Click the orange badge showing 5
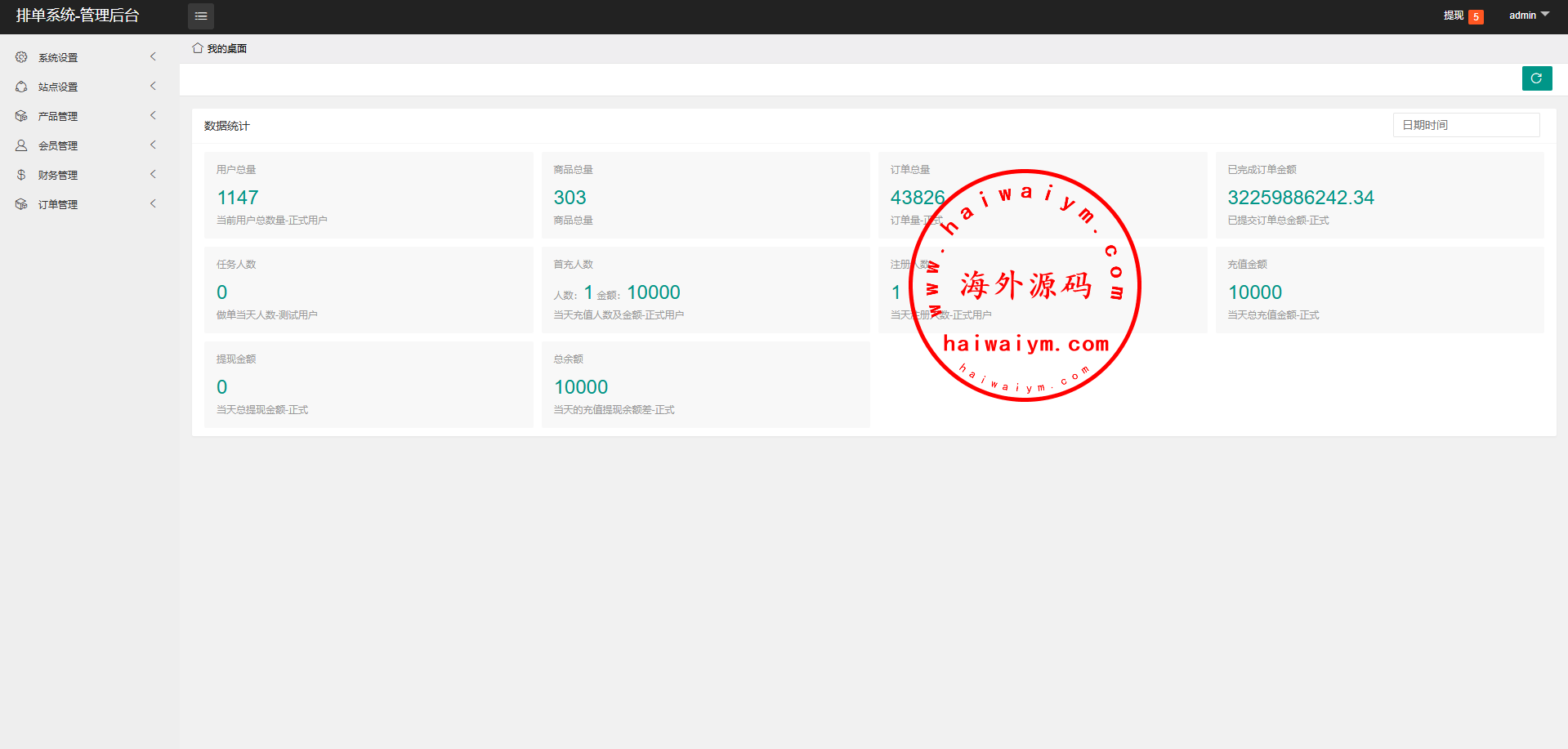 [1476, 17]
